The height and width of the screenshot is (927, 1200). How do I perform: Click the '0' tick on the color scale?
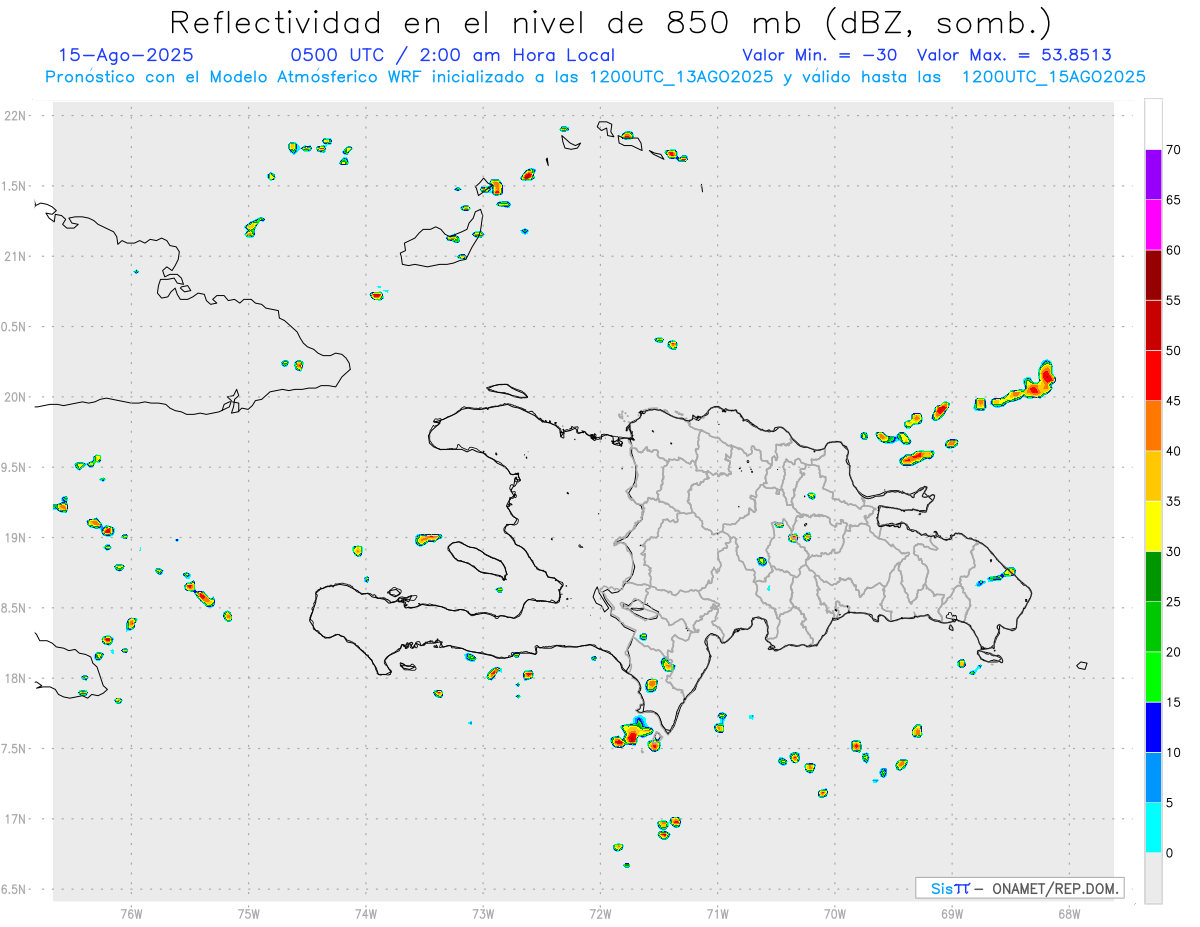click(1170, 853)
